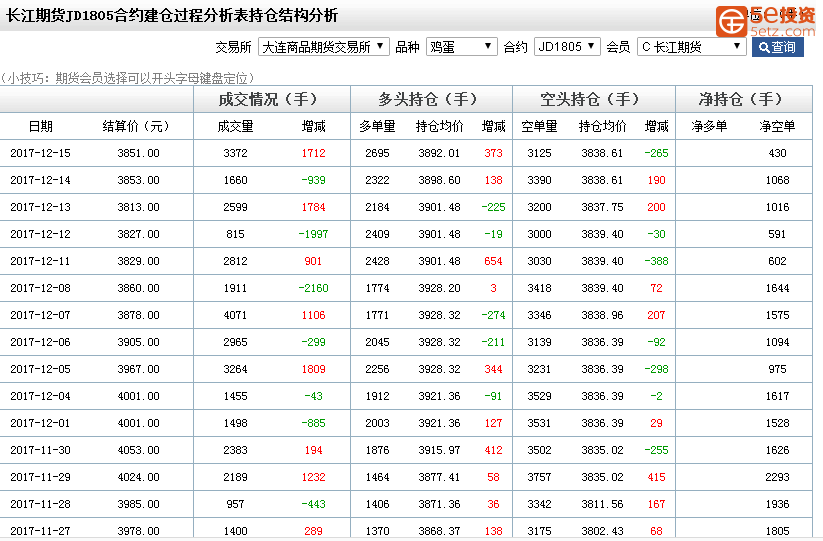Click short average price 3811.56
The width and height of the screenshot is (823, 541).
(x=602, y=504)
